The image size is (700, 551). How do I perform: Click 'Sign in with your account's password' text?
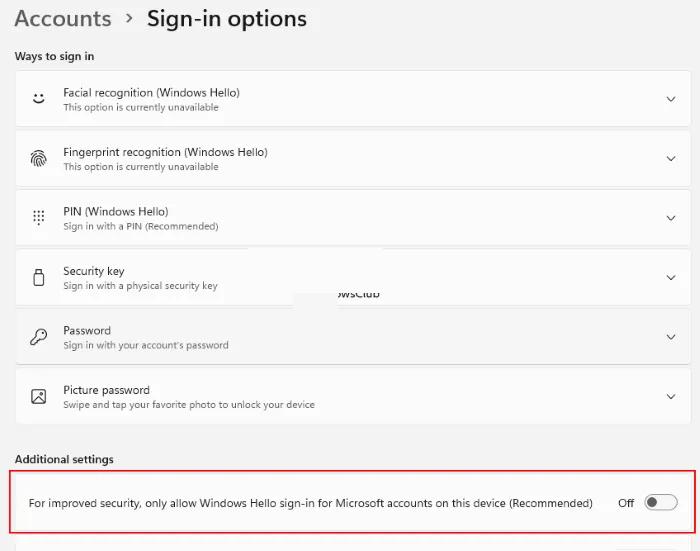pos(146,345)
